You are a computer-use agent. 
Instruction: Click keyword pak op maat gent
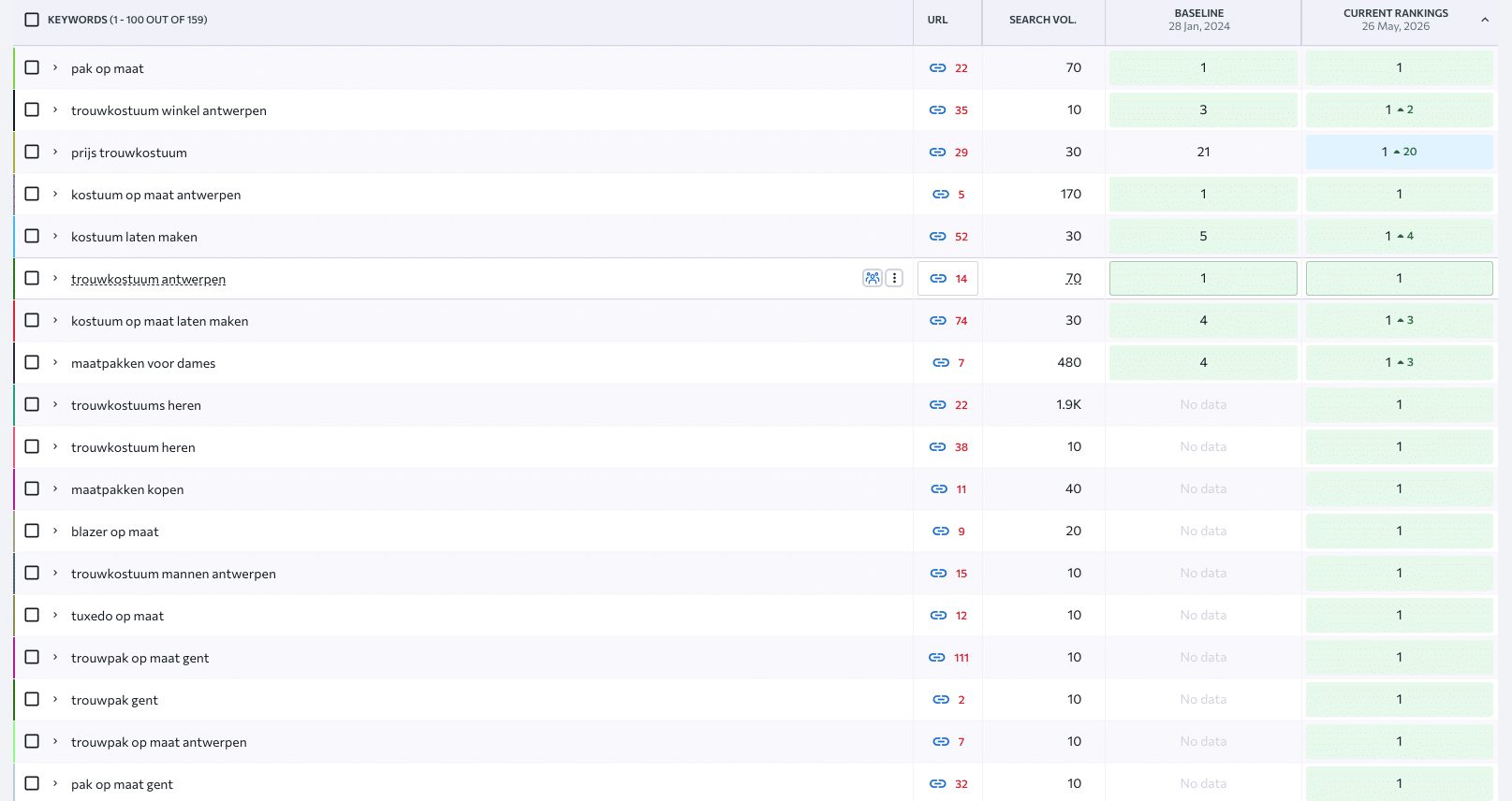(x=122, y=784)
